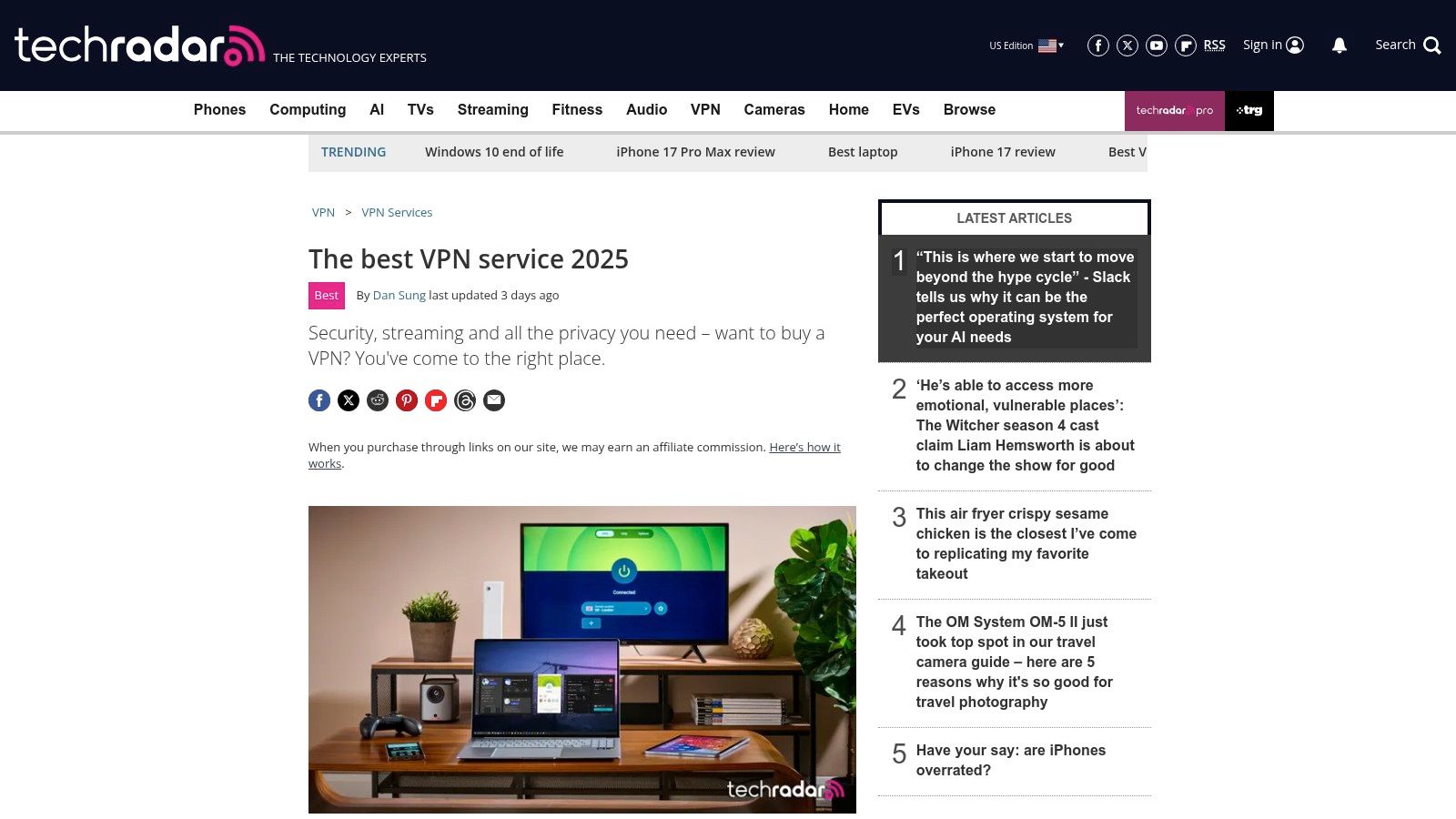Open trending iPhone 17 Pro Max review
The height and width of the screenshot is (819, 1456).
pos(695,152)
